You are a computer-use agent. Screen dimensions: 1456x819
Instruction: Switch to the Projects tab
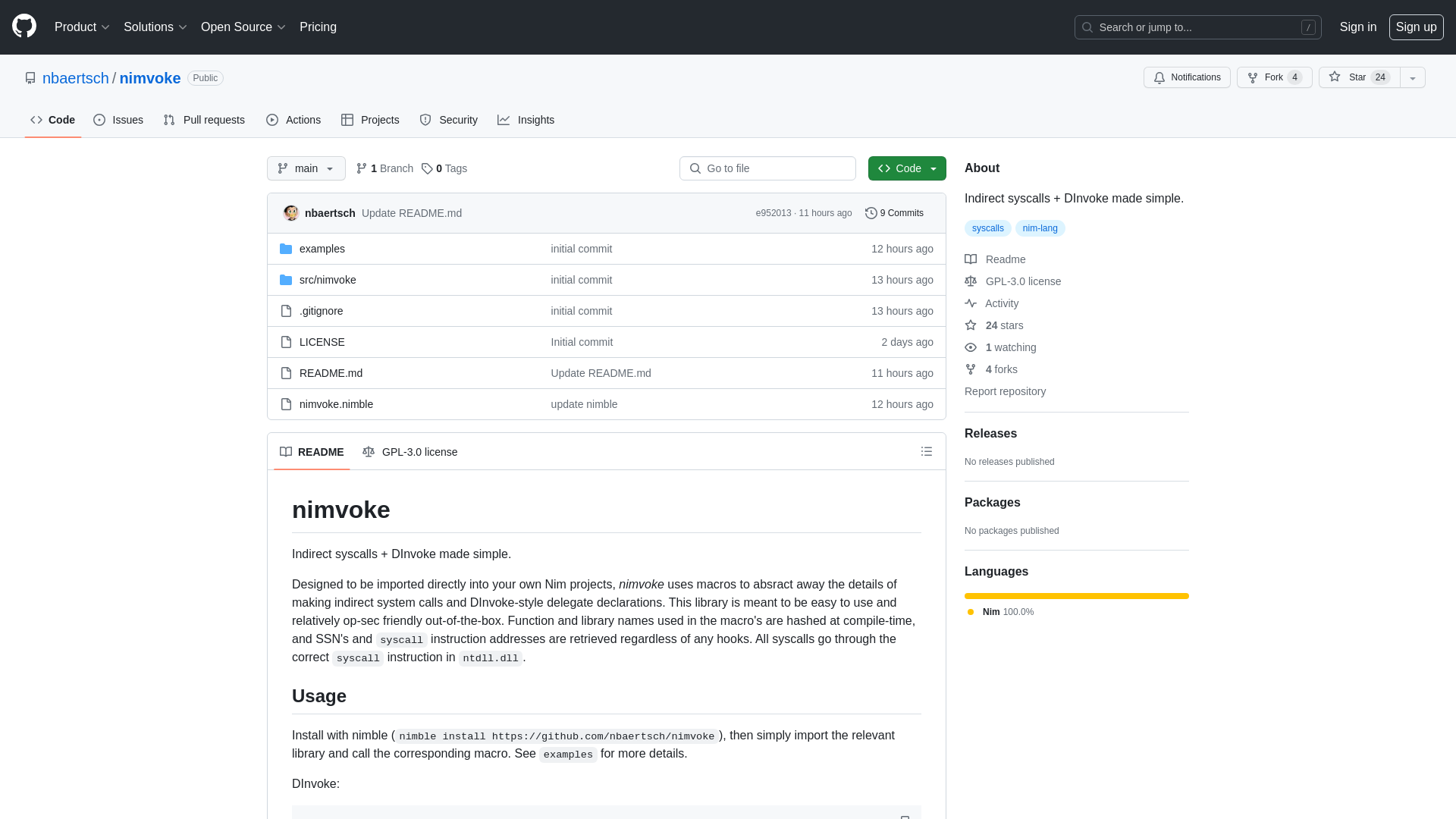(370, 120)
